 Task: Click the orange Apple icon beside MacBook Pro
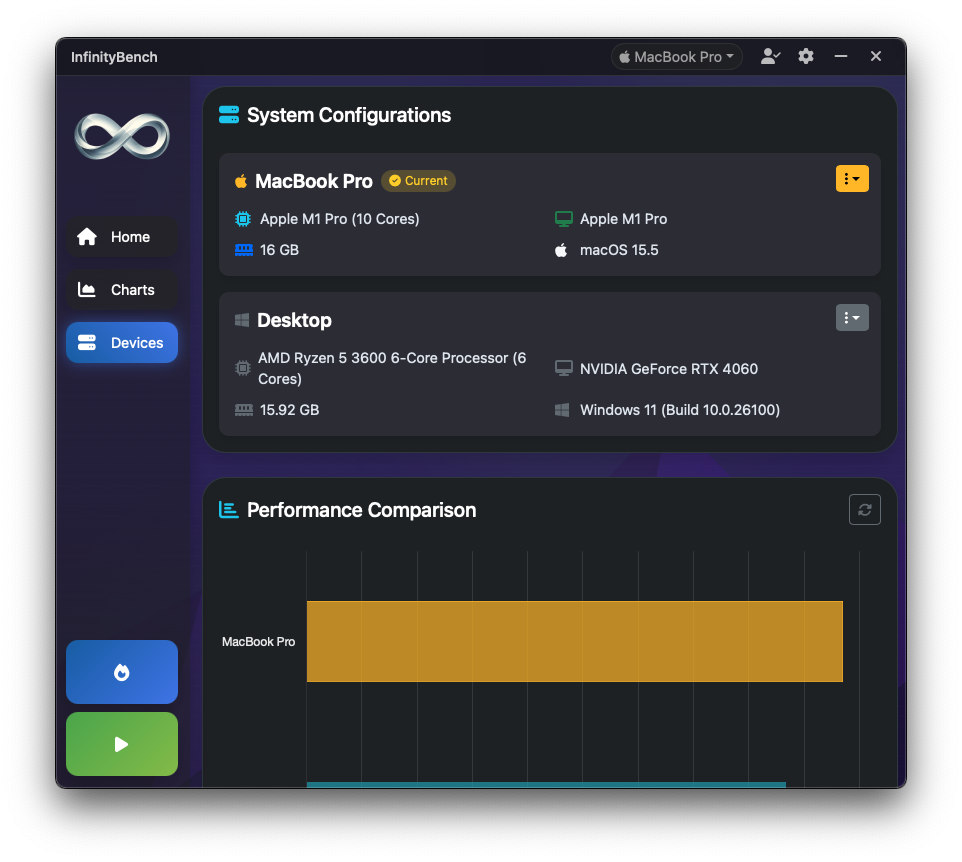241,181
